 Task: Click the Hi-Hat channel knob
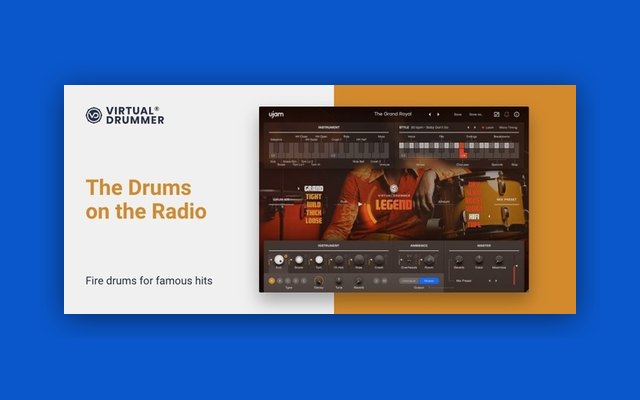point(339,260)
